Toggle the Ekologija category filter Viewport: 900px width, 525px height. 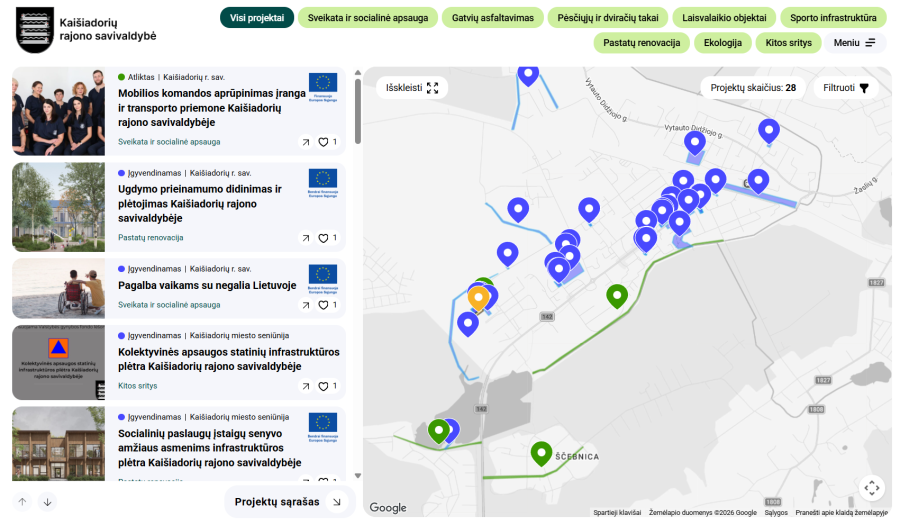tap(723, 43)
